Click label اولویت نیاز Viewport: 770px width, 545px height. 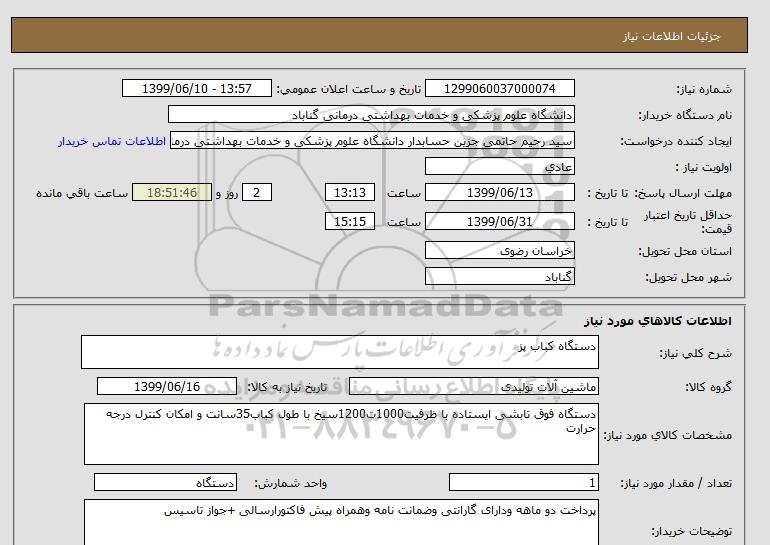point(704,167)
